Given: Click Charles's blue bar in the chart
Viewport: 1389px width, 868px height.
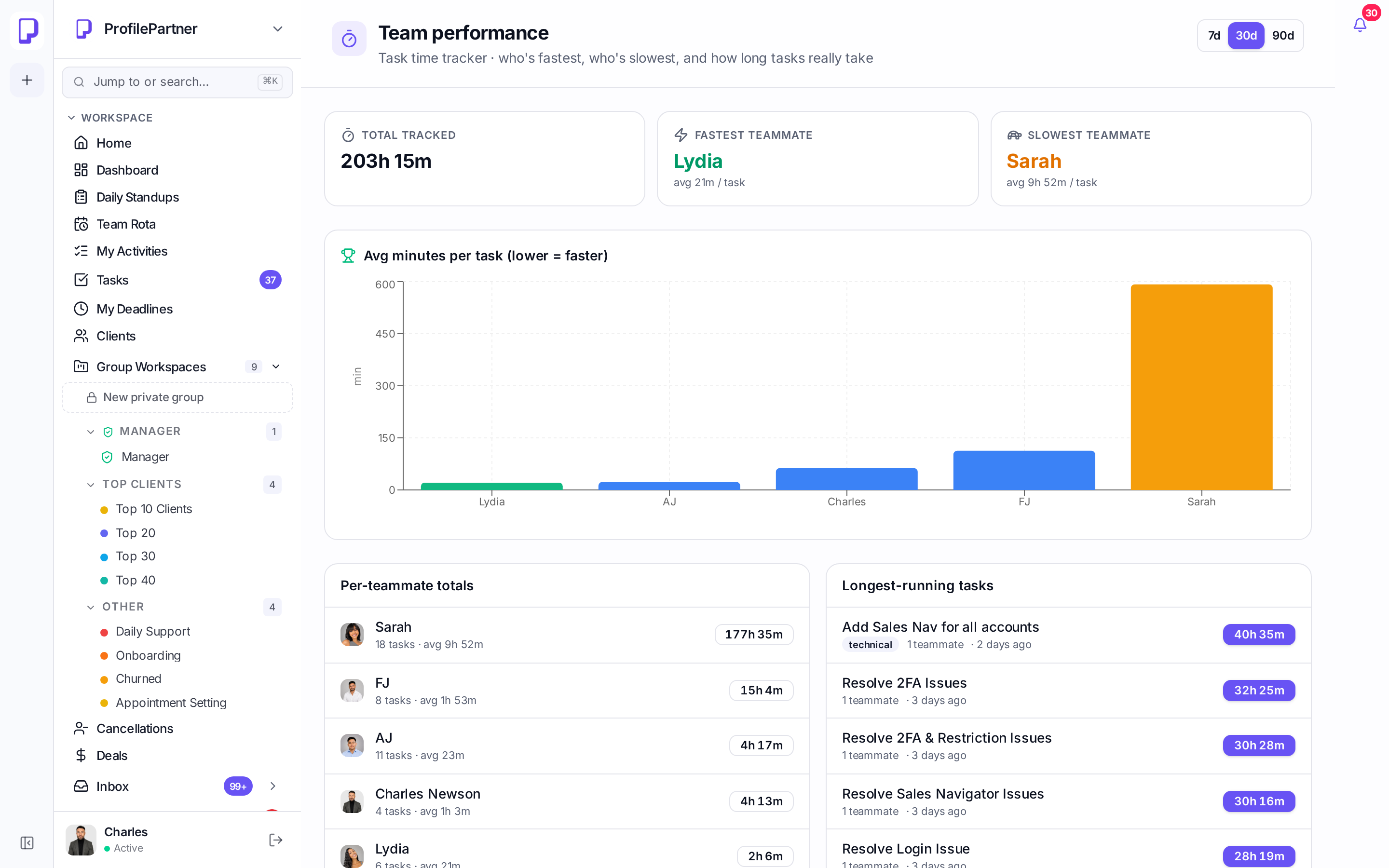Looking at the screenshot, I should [x=846, y=479].
